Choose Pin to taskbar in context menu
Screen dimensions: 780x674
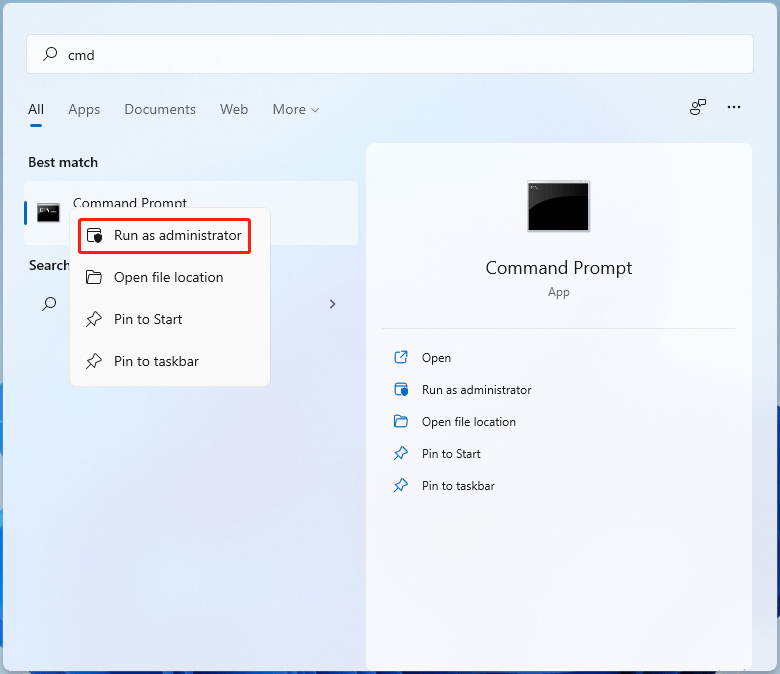pos(170,361)
